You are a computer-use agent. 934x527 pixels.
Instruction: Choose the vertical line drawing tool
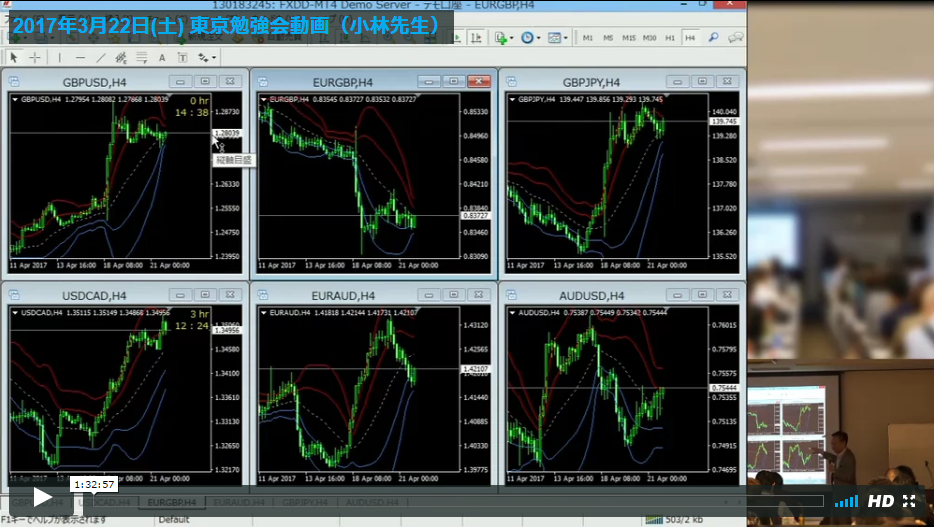pyautogui.click(x=59, y=58)
